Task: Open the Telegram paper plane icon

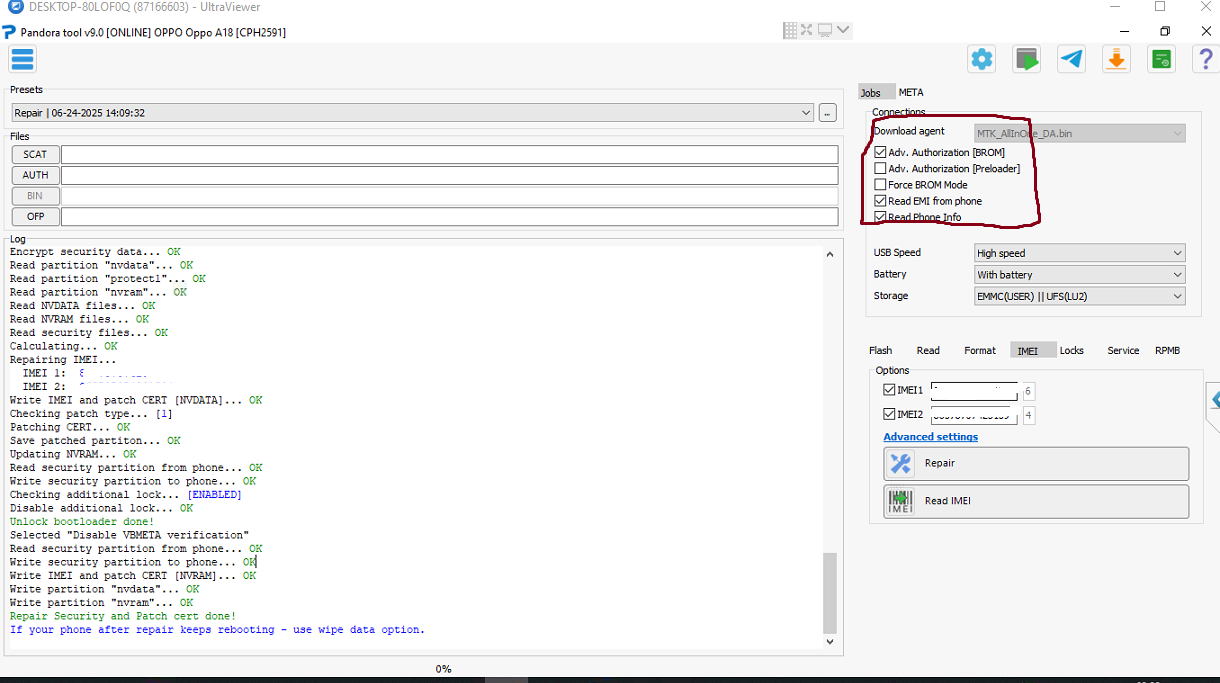Action: (1071, 59)
